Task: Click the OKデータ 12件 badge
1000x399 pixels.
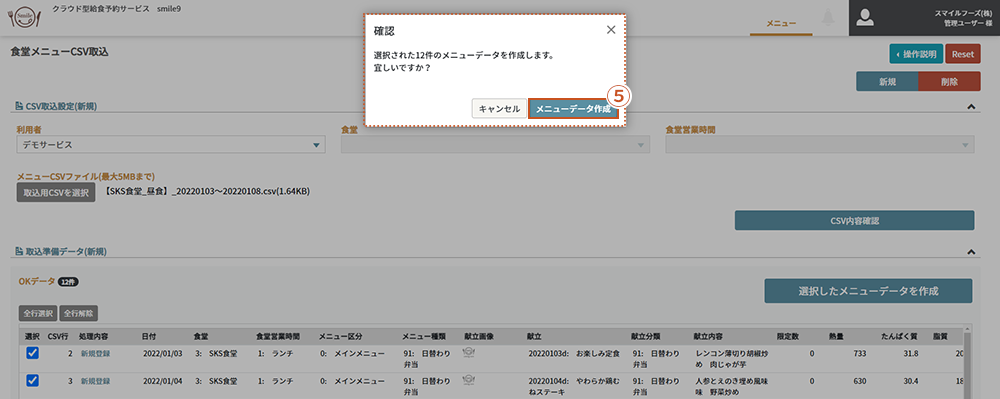Action: tap(68, 282)
